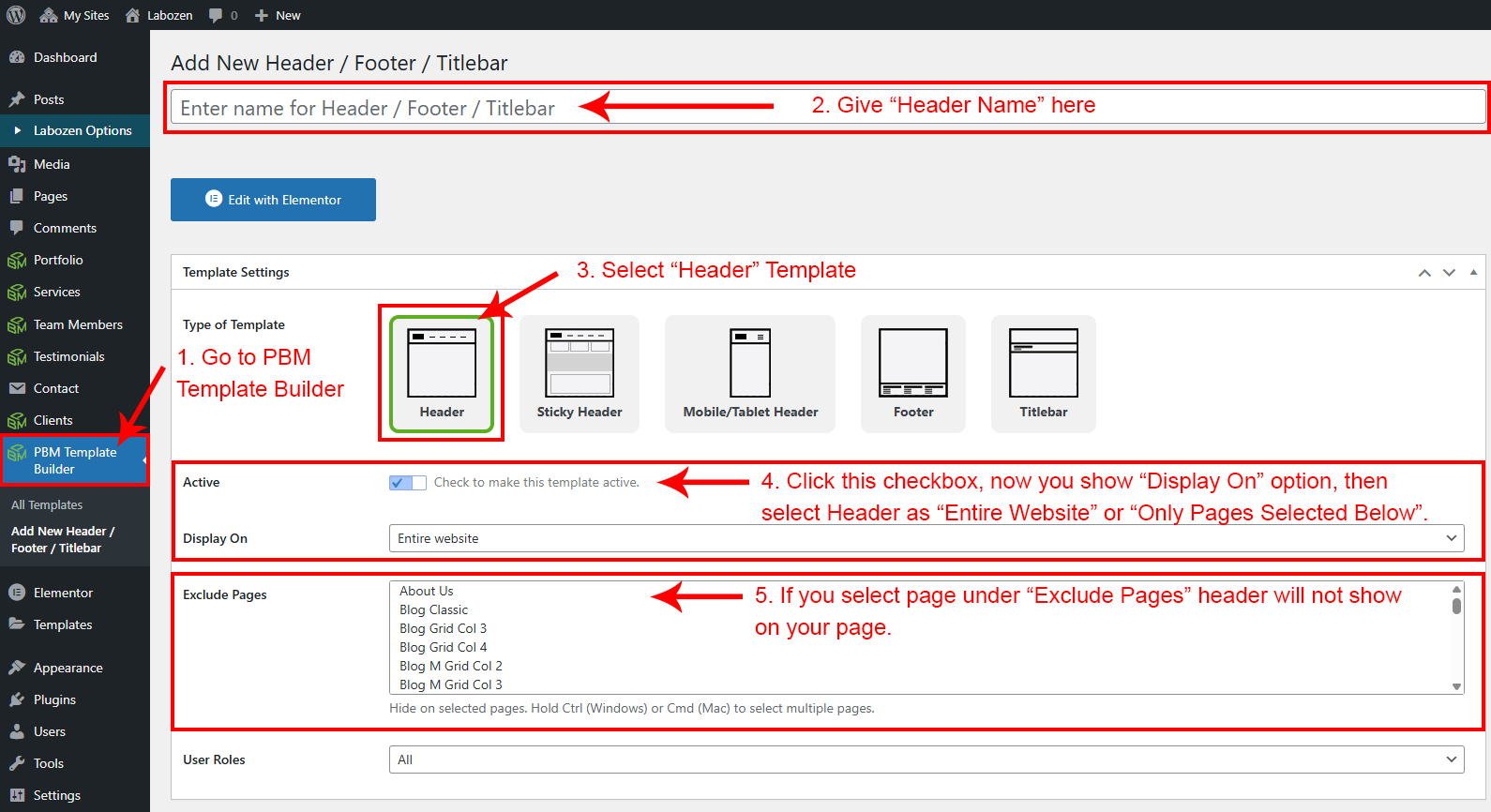Select the Header template type icon
Image resolution: width=1491 pixels, height=812 pixels.
coord(442,364)
